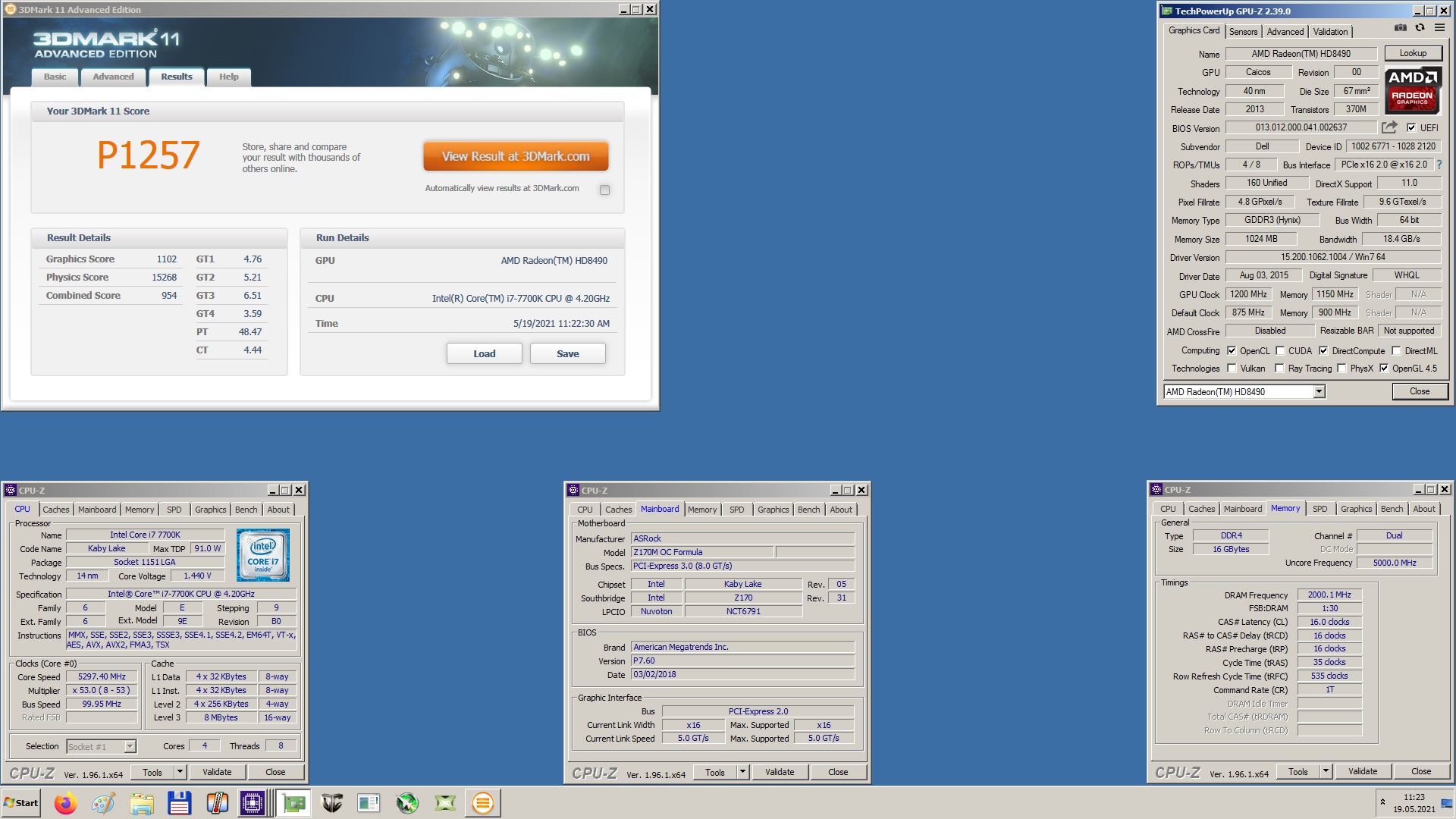Screen dimensions: 1456x819
Task: Click the Load button in Run Details
Action: pyautogui.click(x=484, y=353)
